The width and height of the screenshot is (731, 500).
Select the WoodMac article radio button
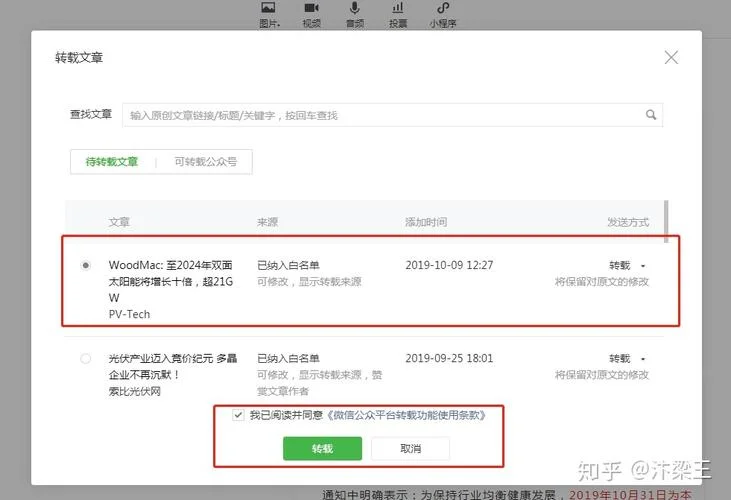(85, 265)
